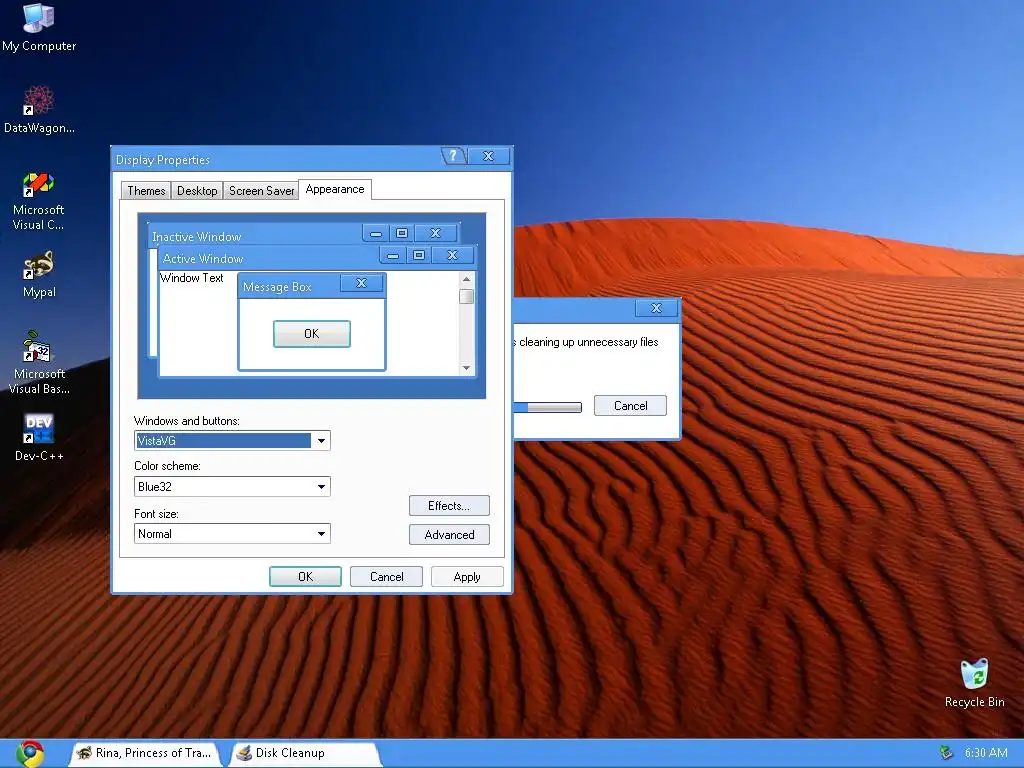Click the 6:30 AM clock
Image resolution: width=1024 pixels, height=768 pixels.
pyautogui.click(x=986, y=753)
